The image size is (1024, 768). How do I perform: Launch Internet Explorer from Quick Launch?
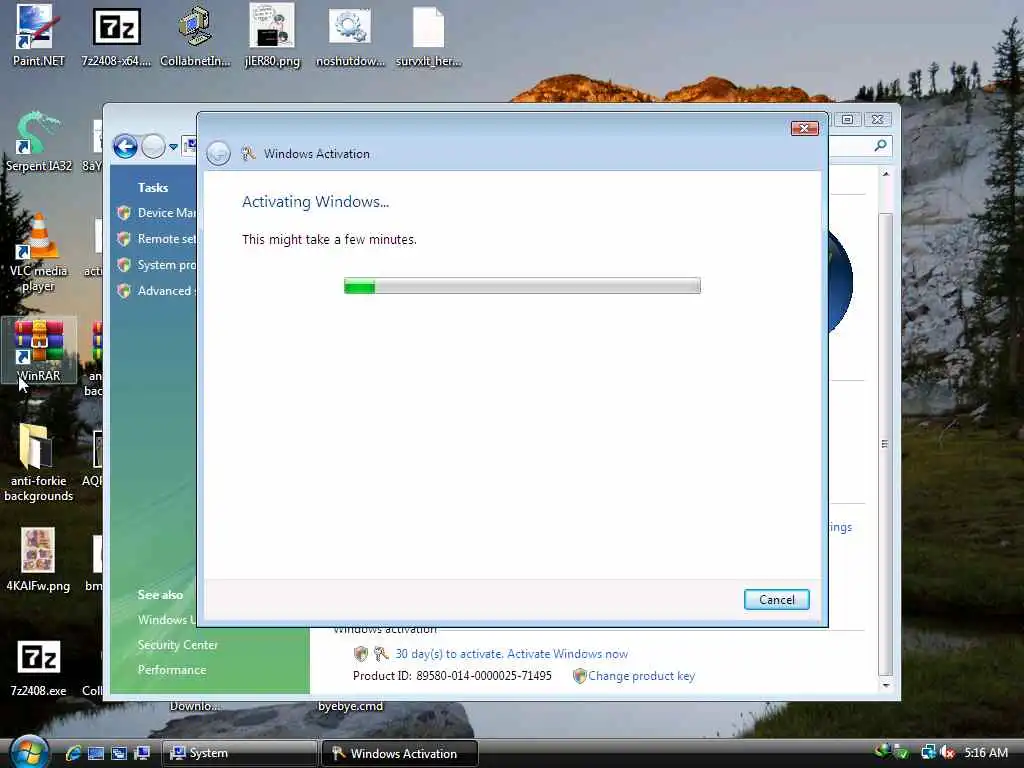click(73, 753)
